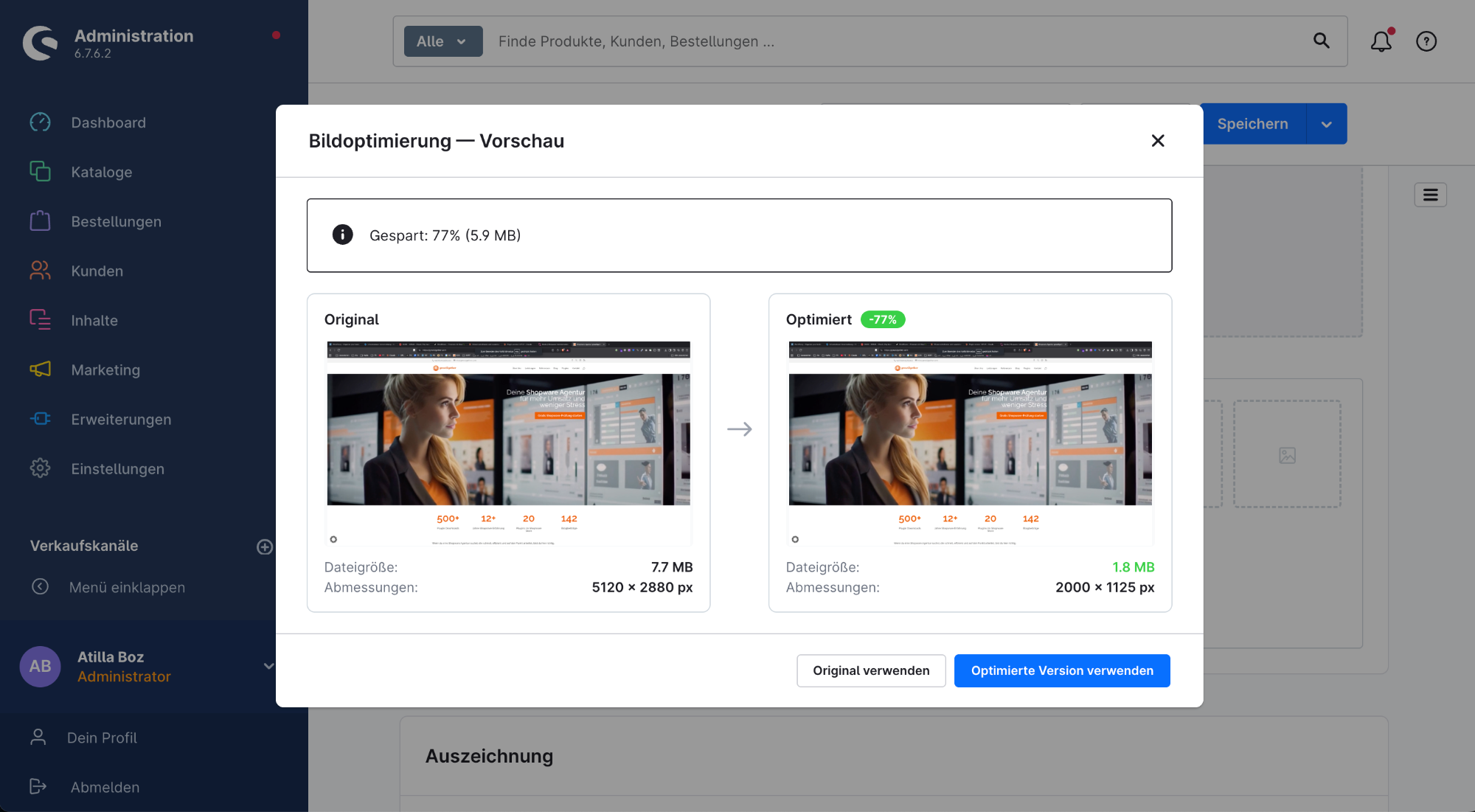Open the help question mark icon
This screenshot has height=812, width=1475.
point(1426,41)
